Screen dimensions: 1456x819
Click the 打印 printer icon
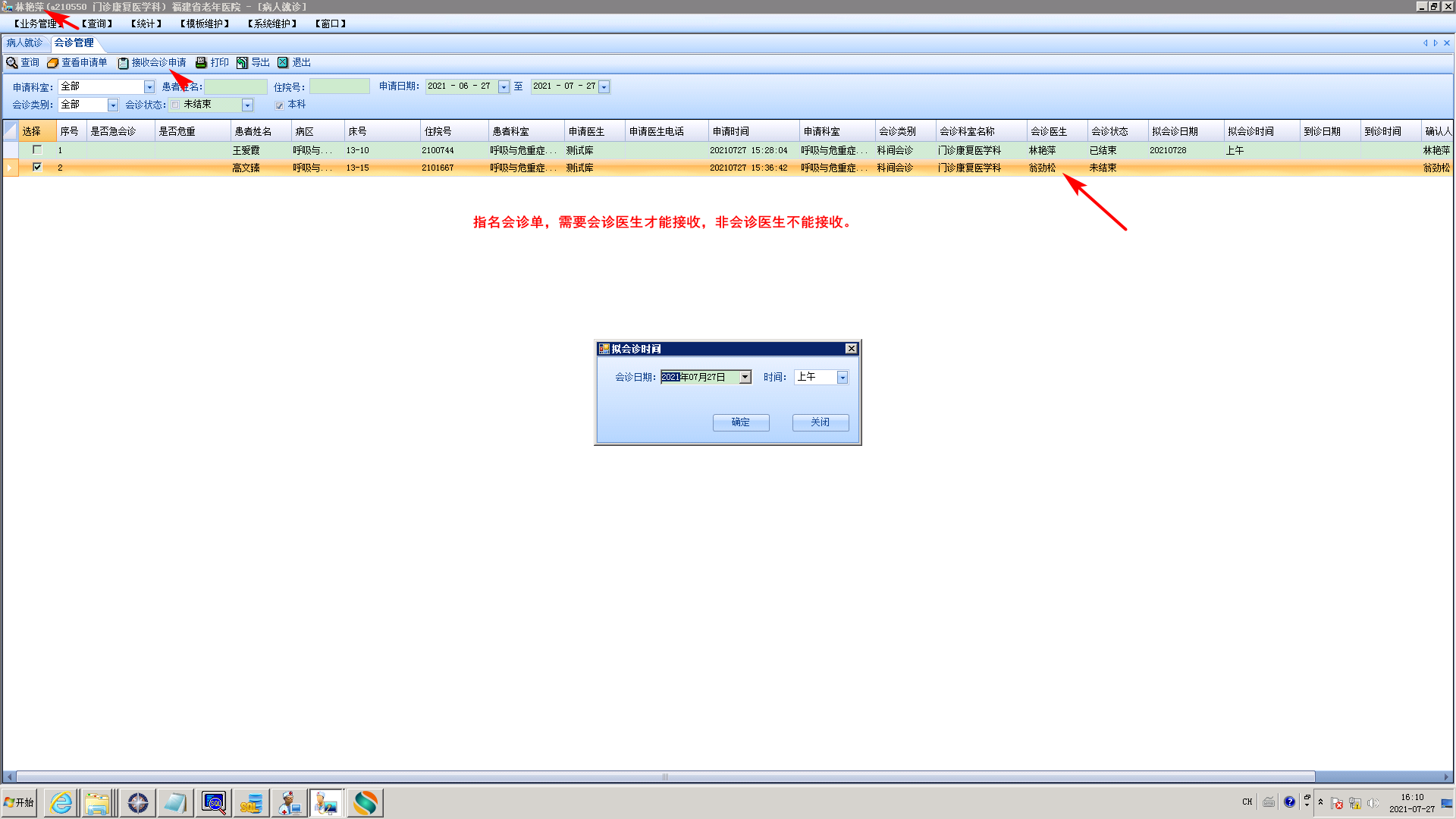tap(201, 63)
